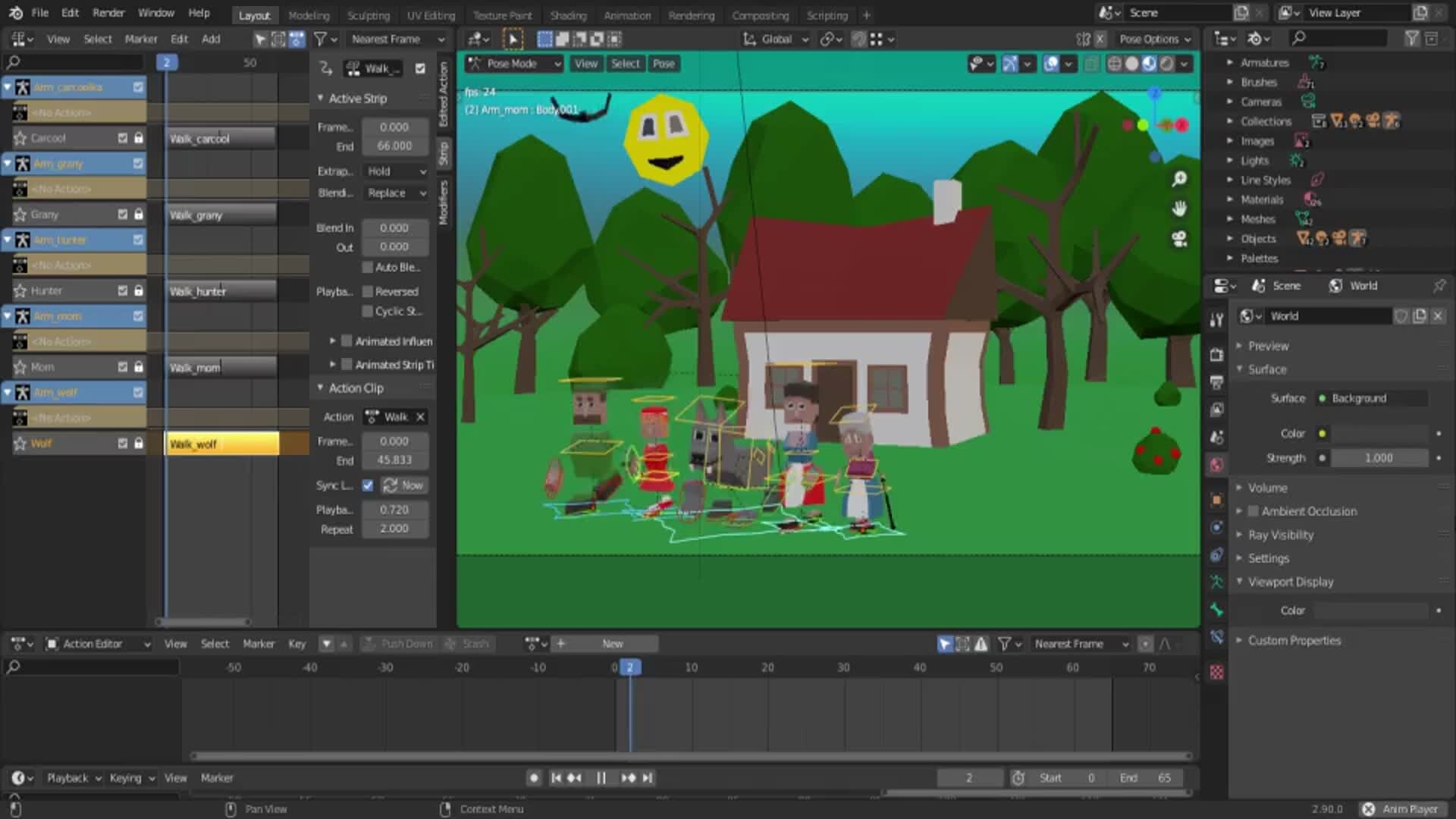Switch to Modeling workspace tab

click(x=309, y=15)
